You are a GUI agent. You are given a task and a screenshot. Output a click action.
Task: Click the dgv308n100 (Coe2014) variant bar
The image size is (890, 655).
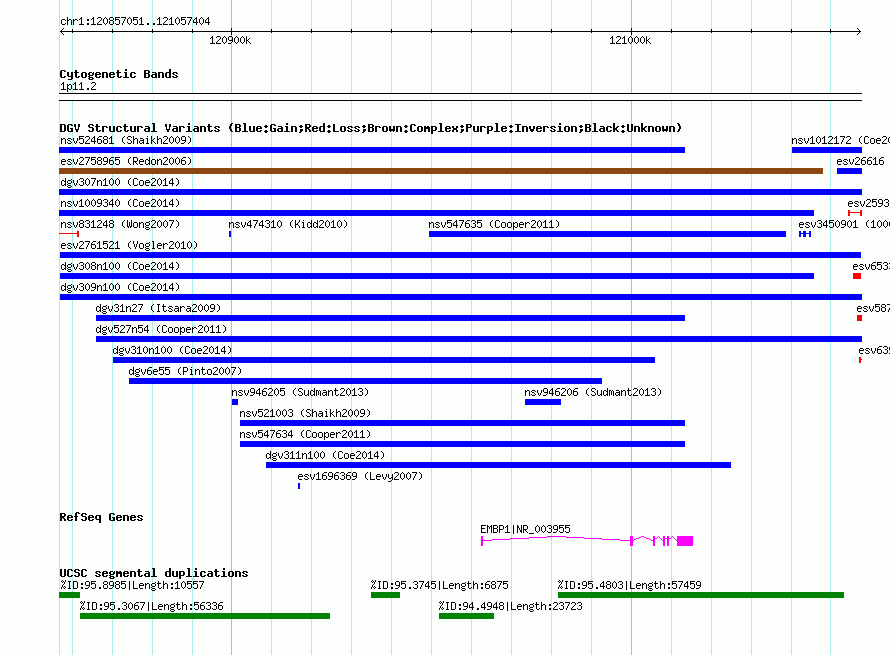pyautogui.click(x=436, y=276)
